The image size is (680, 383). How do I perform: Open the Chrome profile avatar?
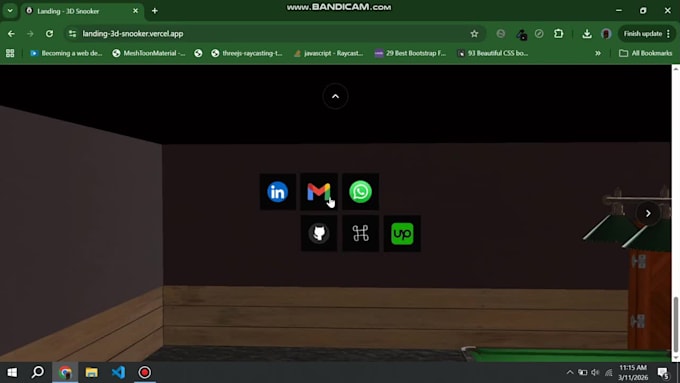(x=606, y=33)
